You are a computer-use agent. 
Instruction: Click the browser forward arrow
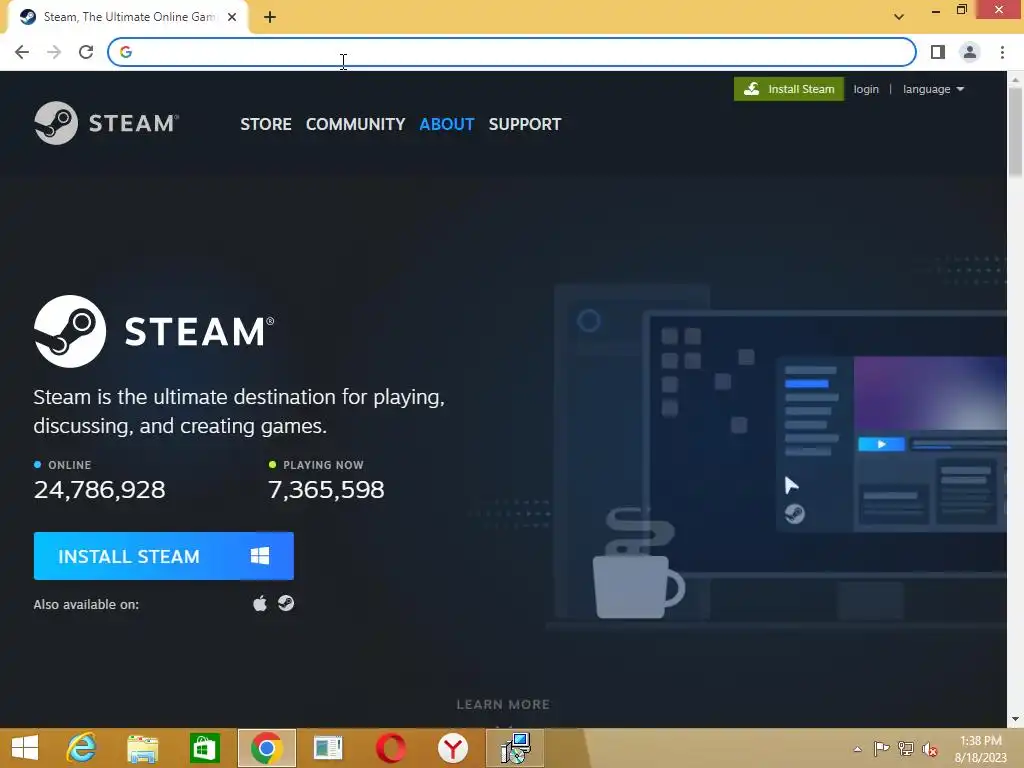pos(54,52)
